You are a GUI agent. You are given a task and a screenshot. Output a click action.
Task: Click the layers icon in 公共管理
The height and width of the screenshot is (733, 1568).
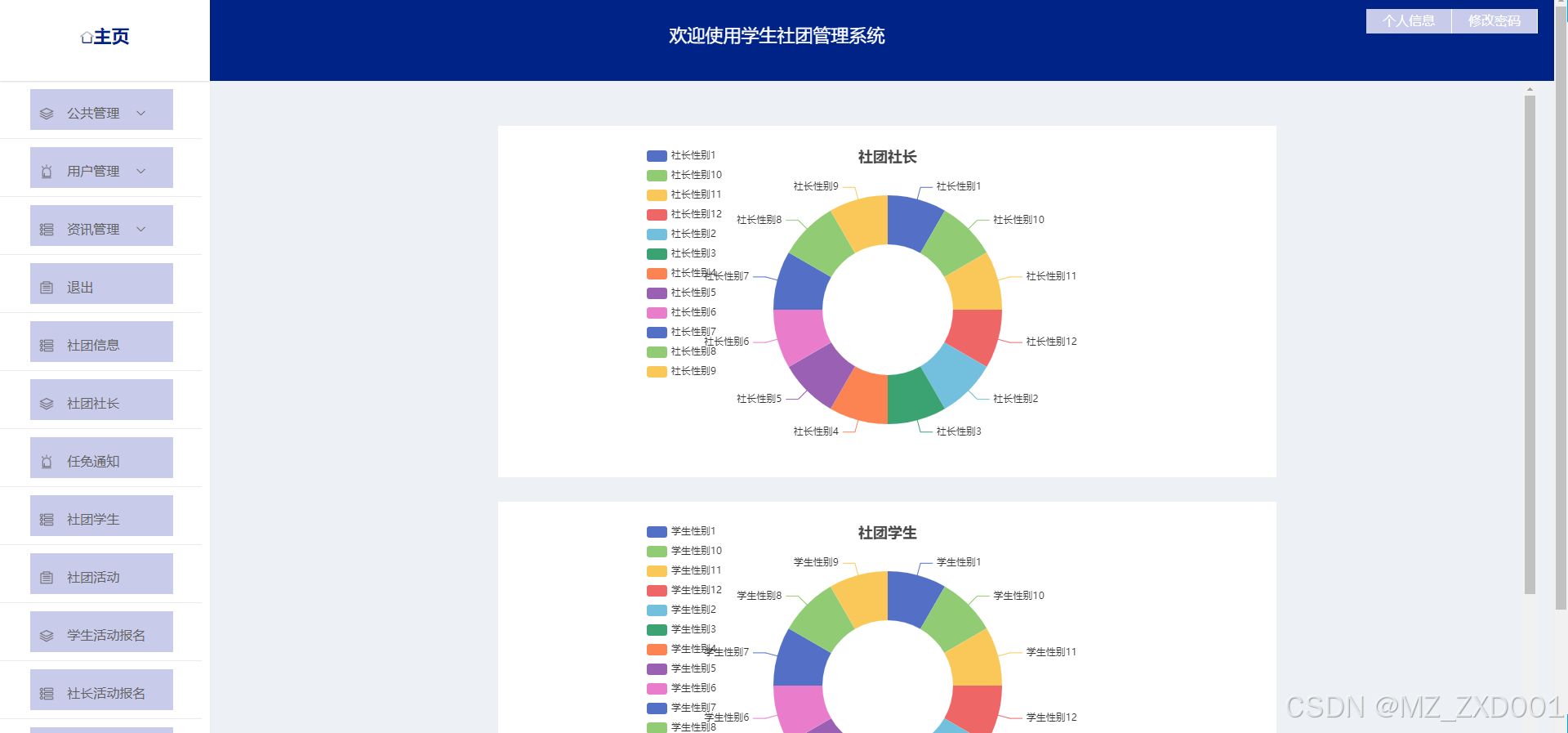47,114
